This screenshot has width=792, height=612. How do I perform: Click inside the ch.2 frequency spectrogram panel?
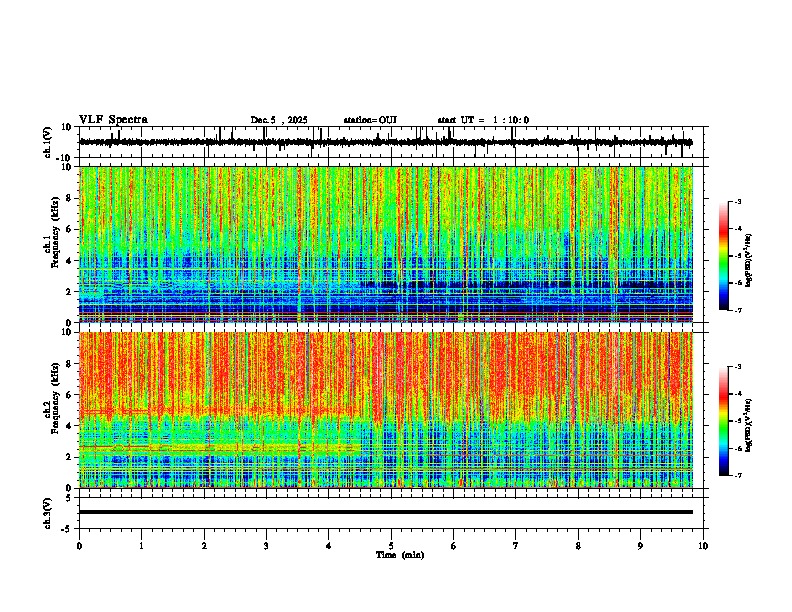click(386, 410)
